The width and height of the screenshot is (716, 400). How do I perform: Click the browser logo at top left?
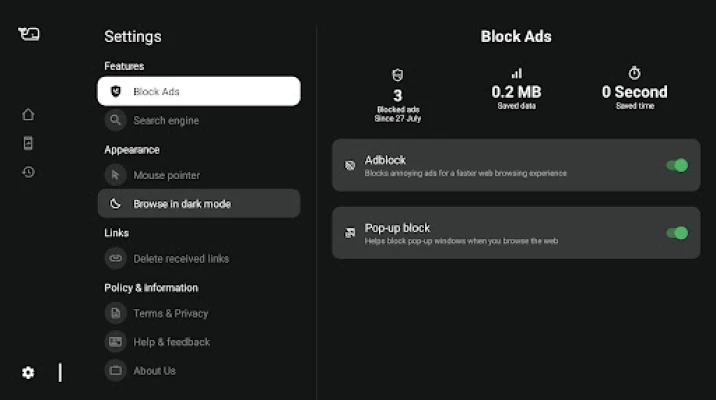[x=28, y=34]
